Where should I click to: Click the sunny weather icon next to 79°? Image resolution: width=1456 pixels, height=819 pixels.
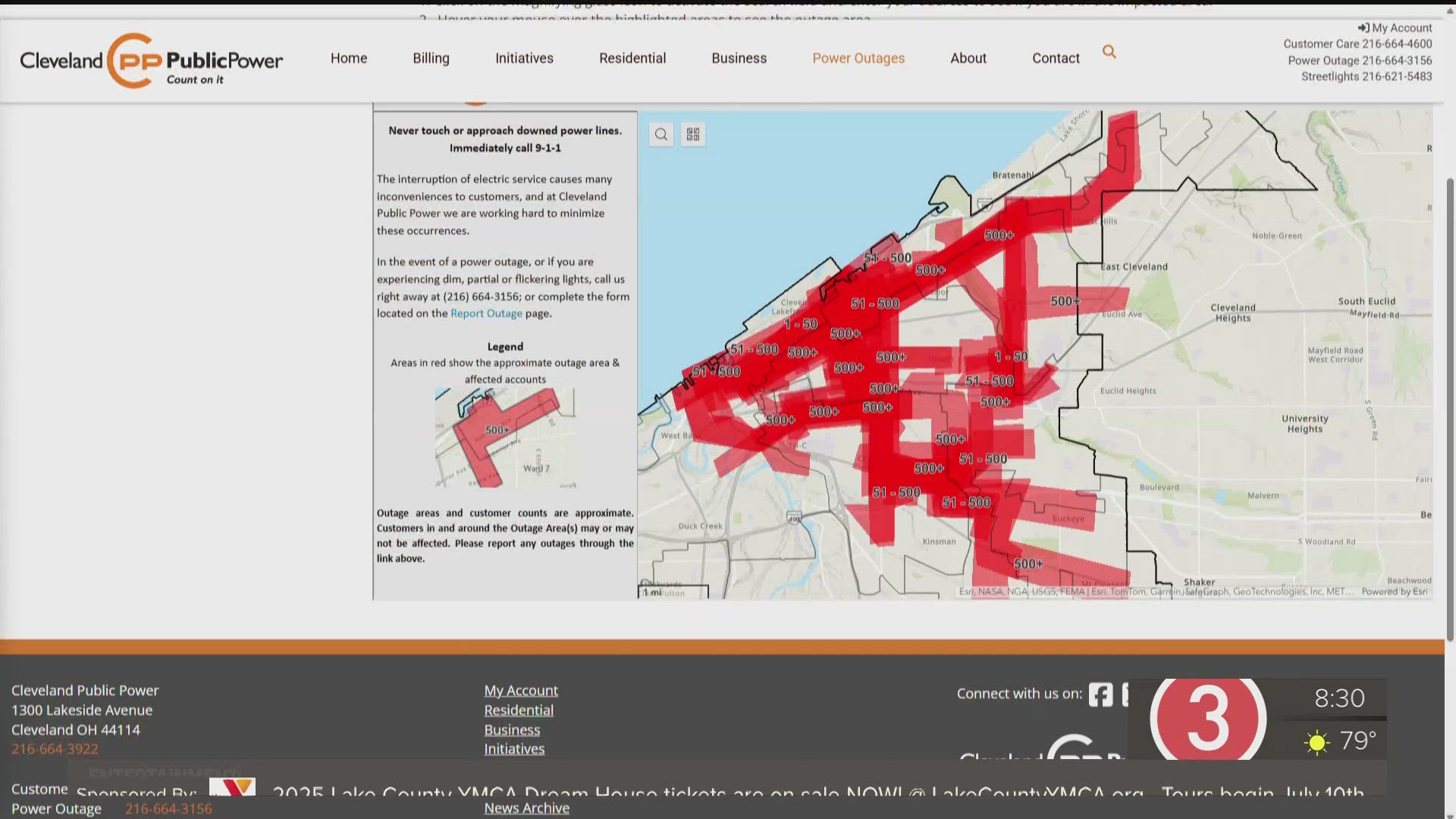click(1316, 741)
